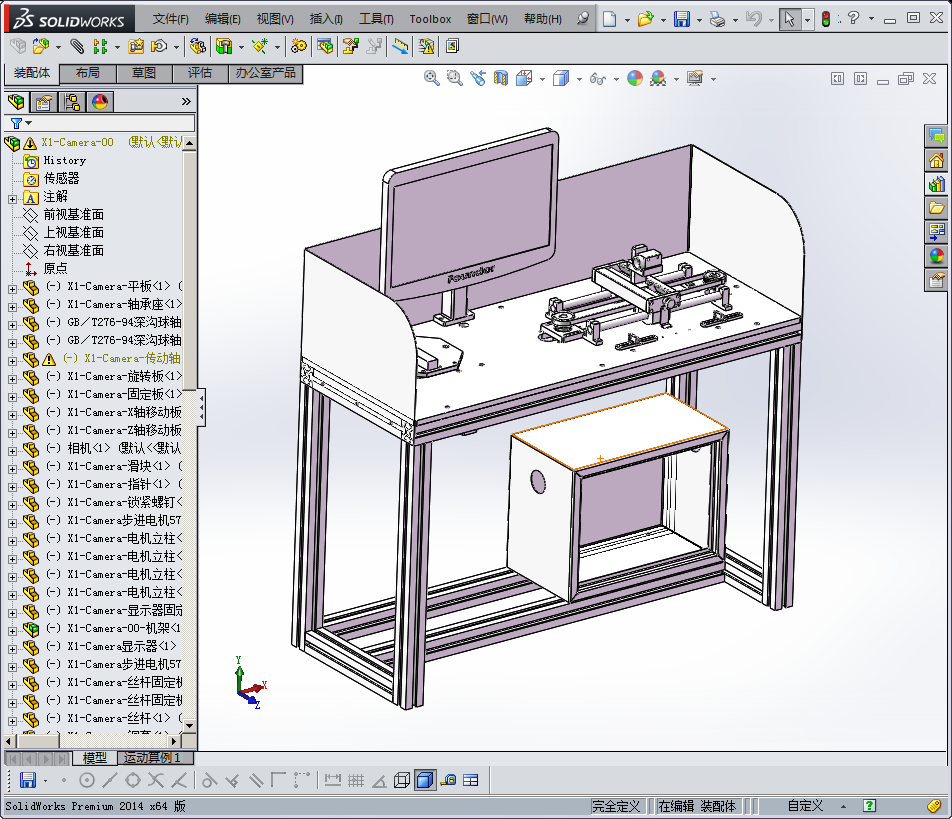Click the Section View icon
This screenshot has height=819, width=952.
[501, 78]
